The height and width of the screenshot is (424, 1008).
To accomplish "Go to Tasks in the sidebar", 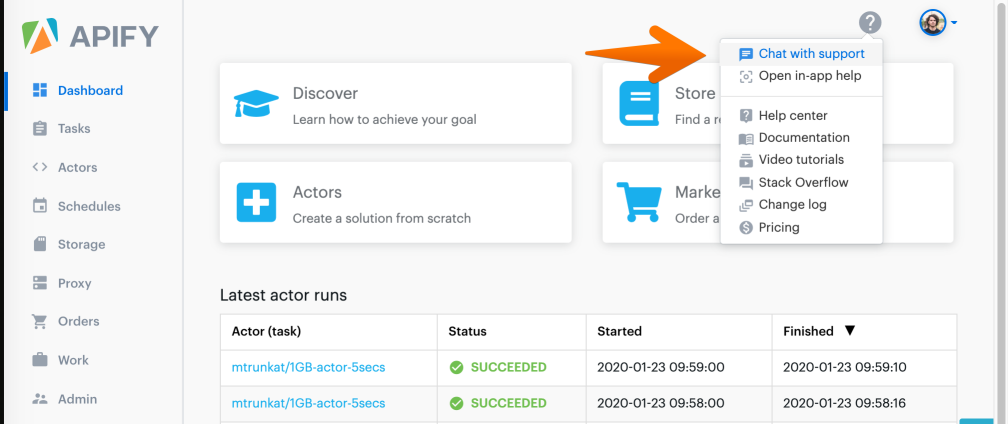I will pyautogui.click(x=74, y=128).
